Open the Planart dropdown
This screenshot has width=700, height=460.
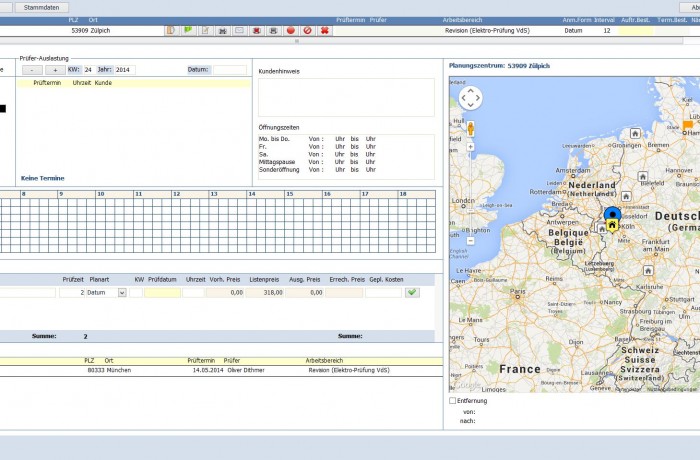pos(122,292)
